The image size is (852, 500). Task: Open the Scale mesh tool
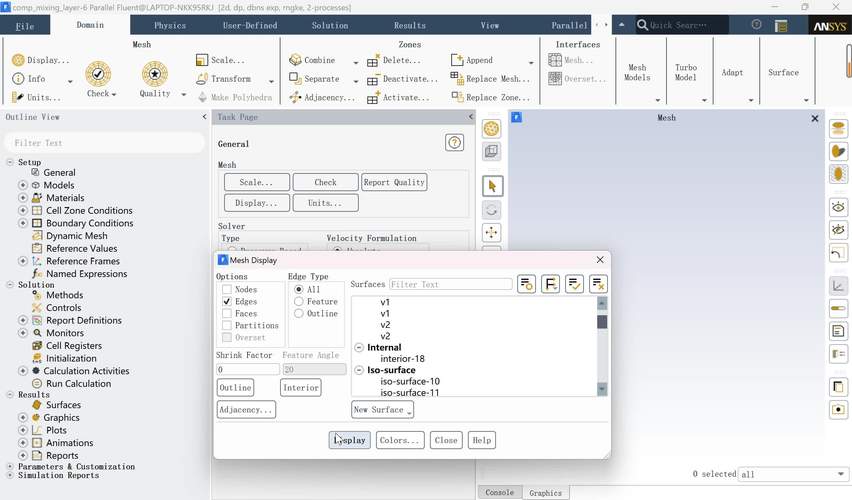point(202,60)
